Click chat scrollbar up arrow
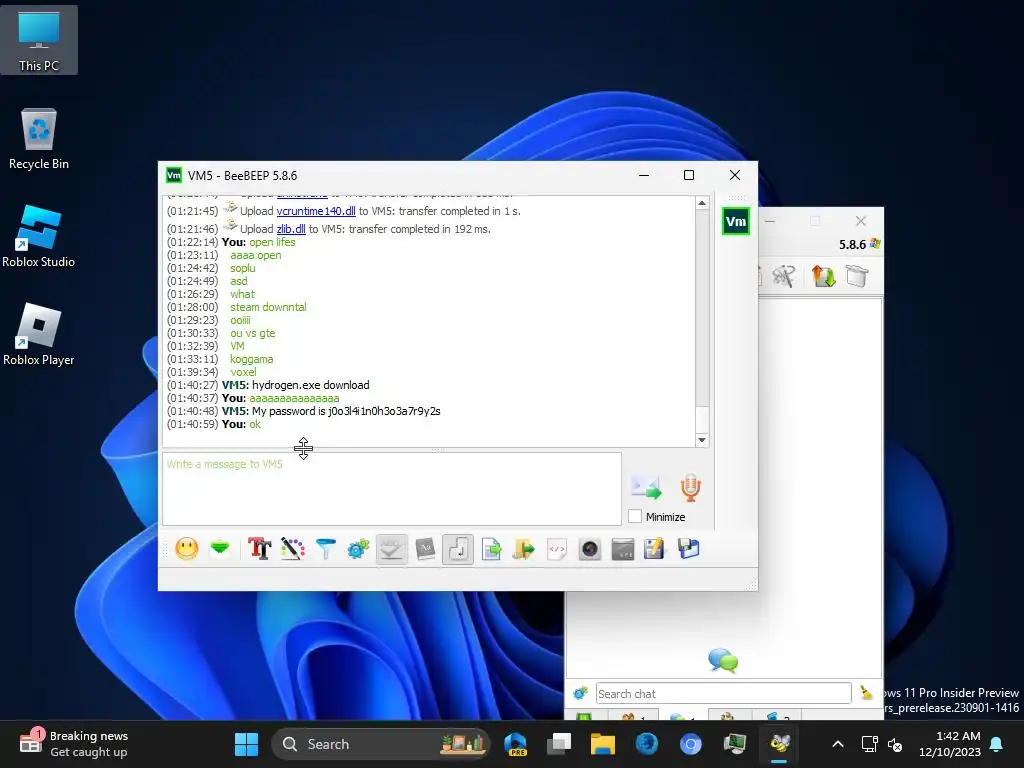1024x768 pixels. coord(702,203)
